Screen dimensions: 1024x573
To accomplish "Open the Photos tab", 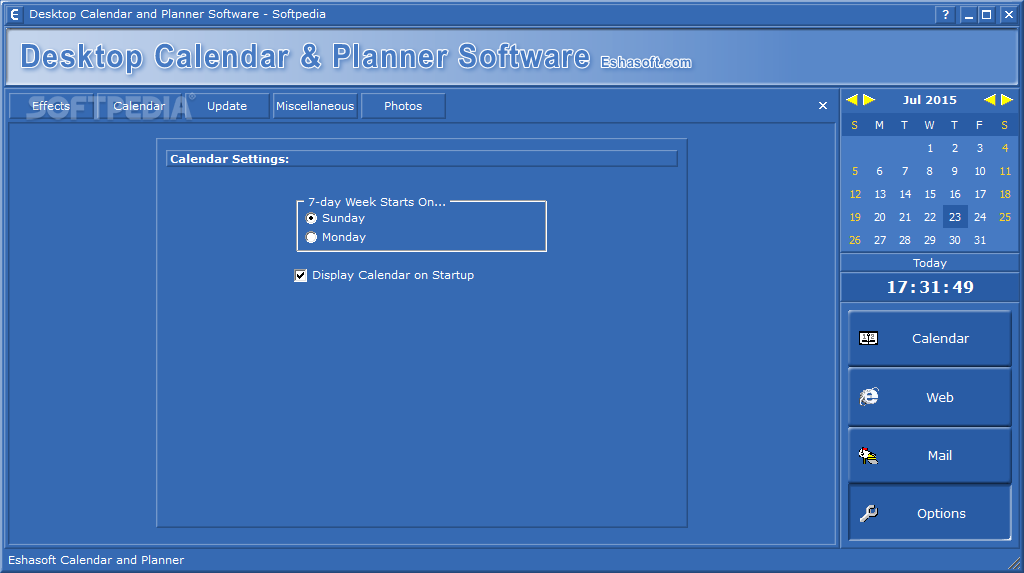I will [x=403, y=106].
